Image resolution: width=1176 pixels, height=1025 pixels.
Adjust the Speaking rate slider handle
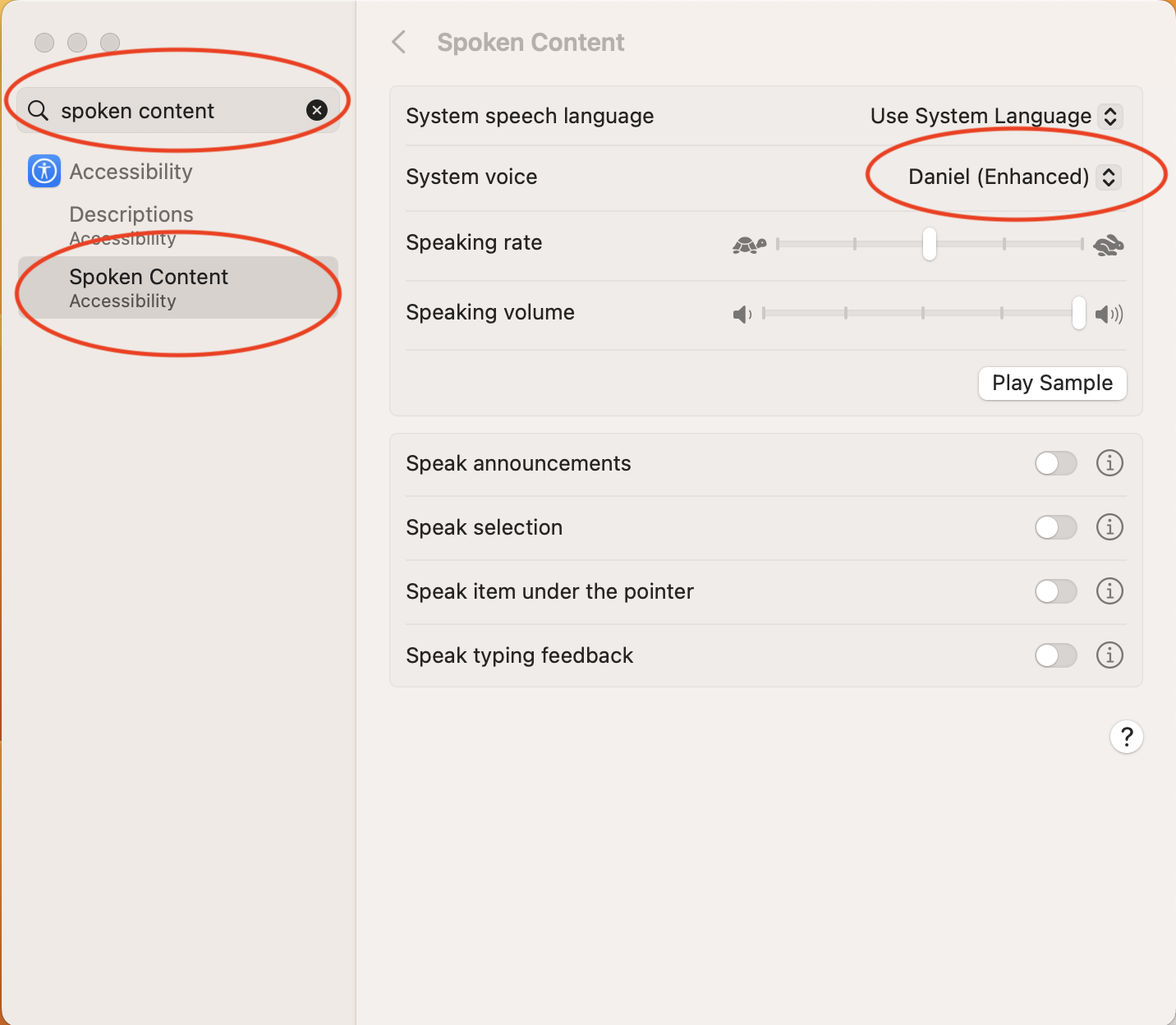tap(930, 244)
